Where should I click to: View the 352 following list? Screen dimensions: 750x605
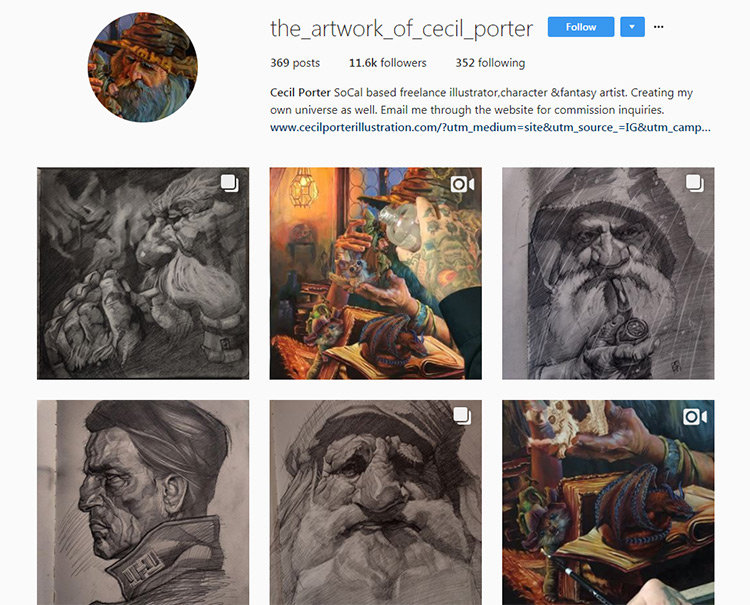point(490,63)
